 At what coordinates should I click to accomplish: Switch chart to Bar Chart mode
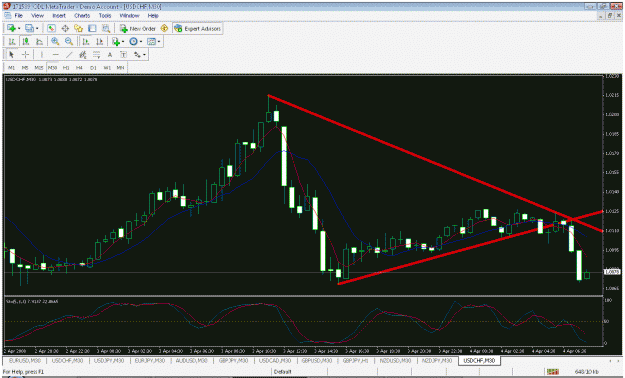click(x=12, y=41)
